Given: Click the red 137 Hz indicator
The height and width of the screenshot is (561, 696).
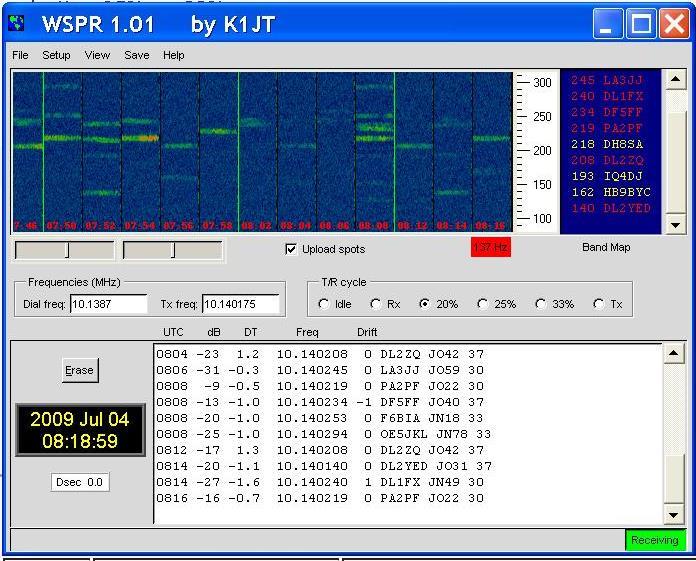Looking at the screenshot, I should [x=490, y=247].
